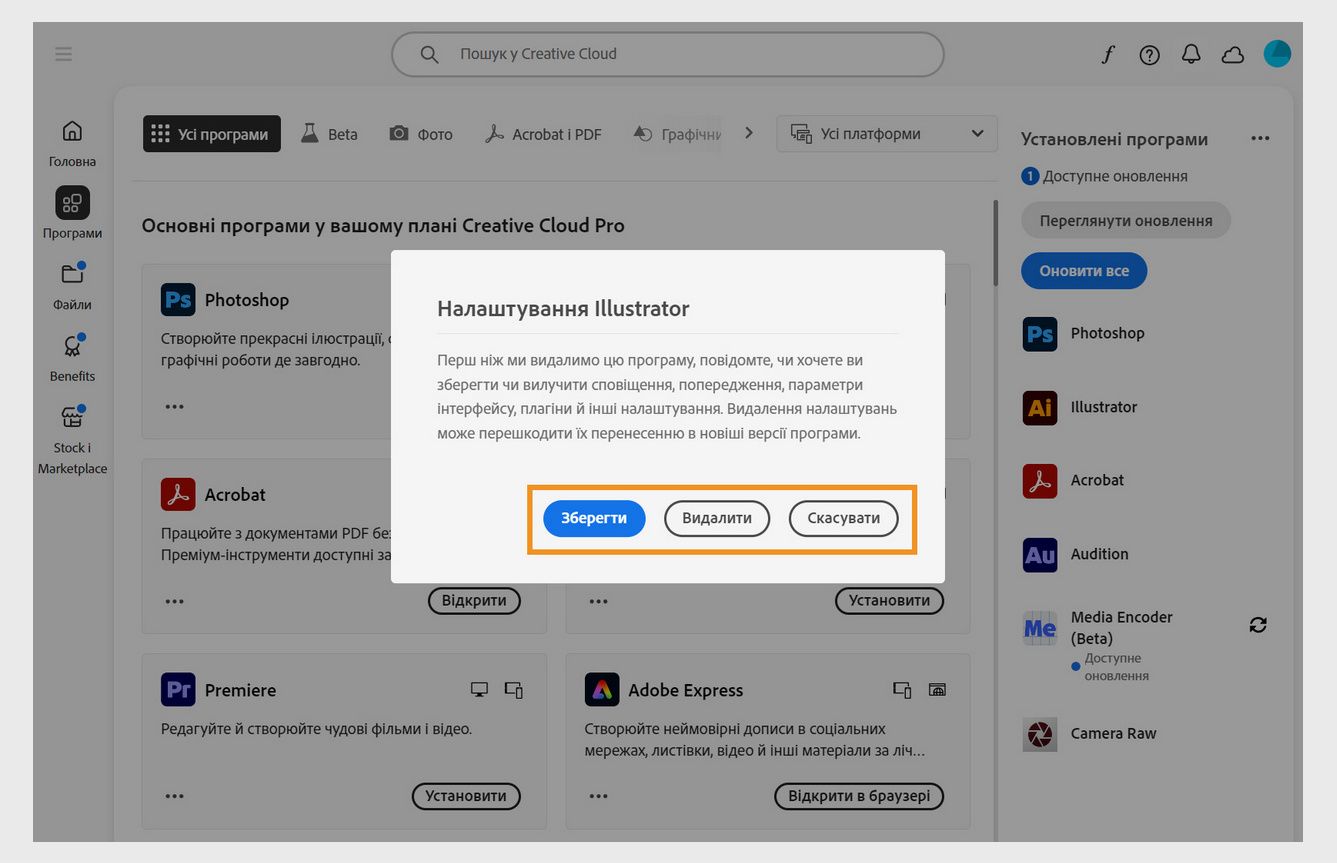Click the Пошук у Creative Cloud search field

pos(668,54)
